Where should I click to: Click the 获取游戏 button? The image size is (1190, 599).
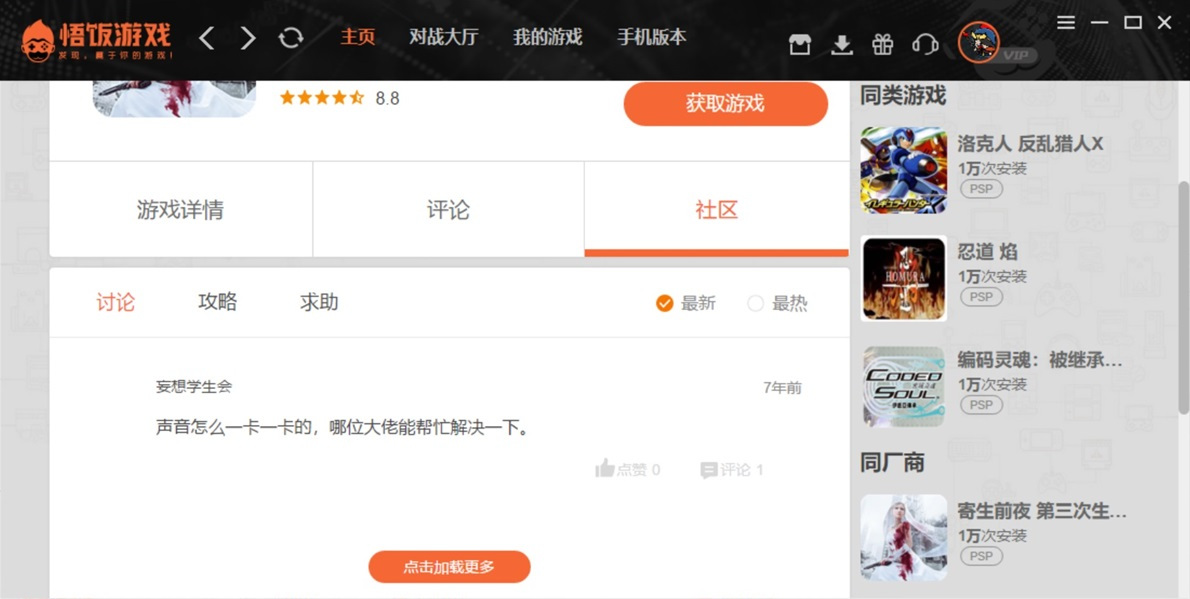click(725, 103)
